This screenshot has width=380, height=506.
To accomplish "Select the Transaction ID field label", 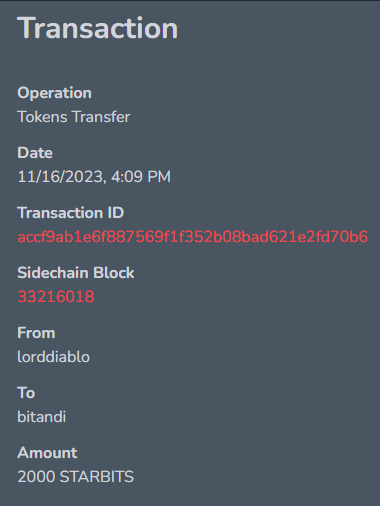I will 71,213.
